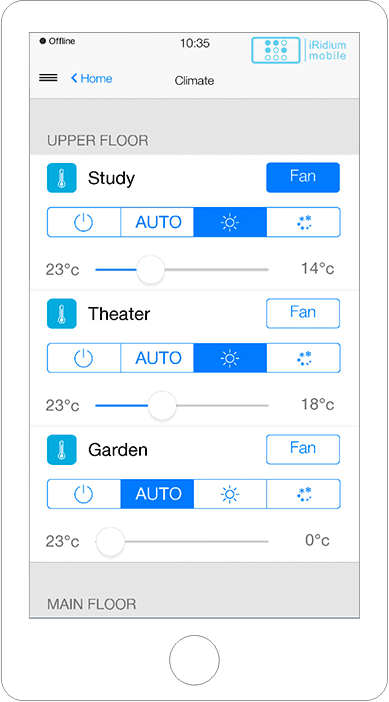Switch Theater to AUTO mode
The height and width of the screenshot is (702, 389).
click(x=157, y=358)
